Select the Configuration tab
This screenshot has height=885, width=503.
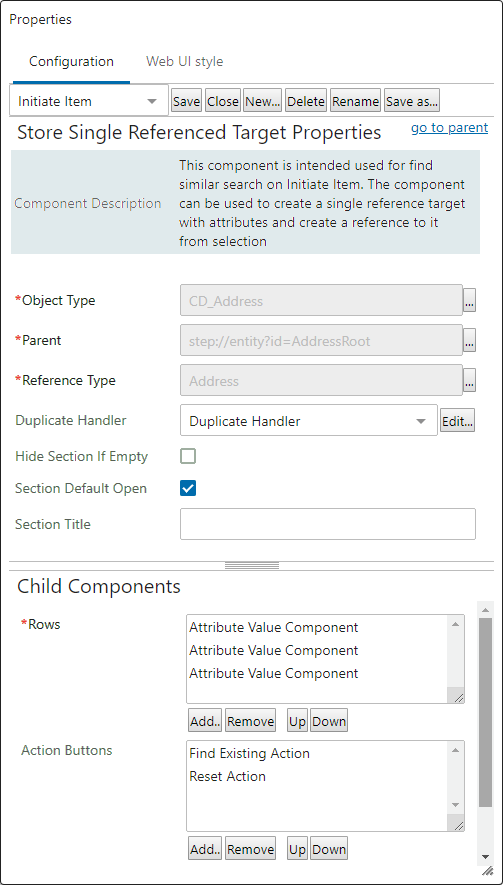(x=71, y=62)
